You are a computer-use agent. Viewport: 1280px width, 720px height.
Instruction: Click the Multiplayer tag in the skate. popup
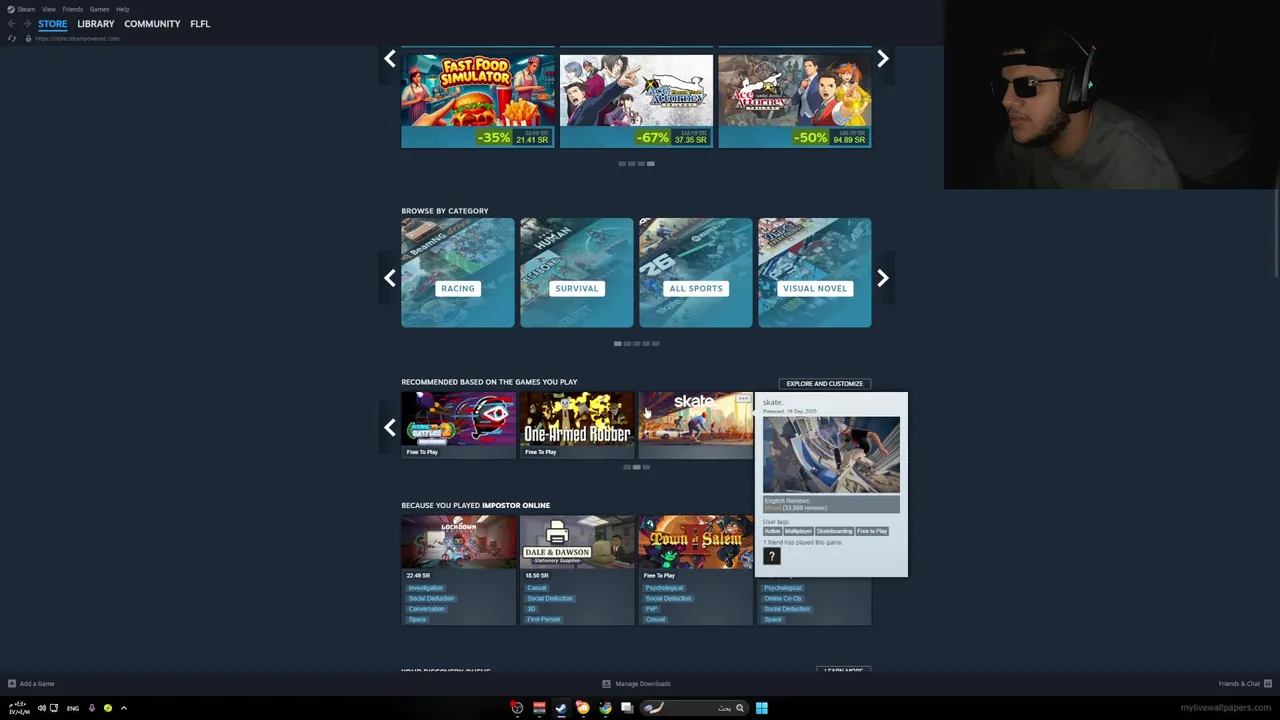pyautogui.click(x=798, y=531)
